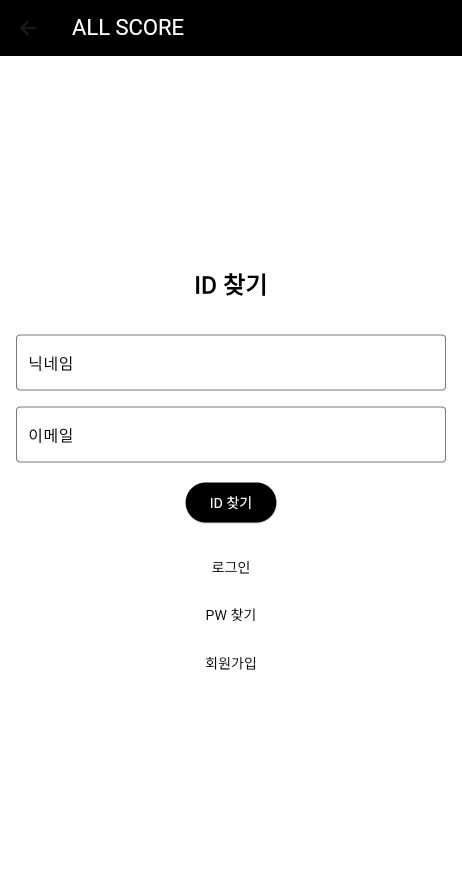The width and height of the screenshot is (462, 896).
Task: Click the ALL SCORE title text
Action: (x=128, y=27)
